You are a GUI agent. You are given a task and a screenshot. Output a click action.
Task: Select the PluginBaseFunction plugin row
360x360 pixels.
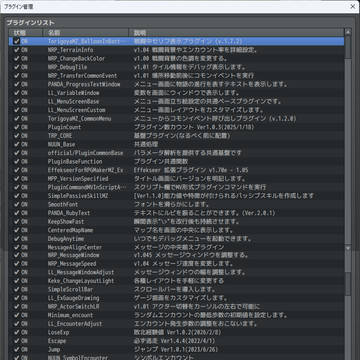(177, 161)
